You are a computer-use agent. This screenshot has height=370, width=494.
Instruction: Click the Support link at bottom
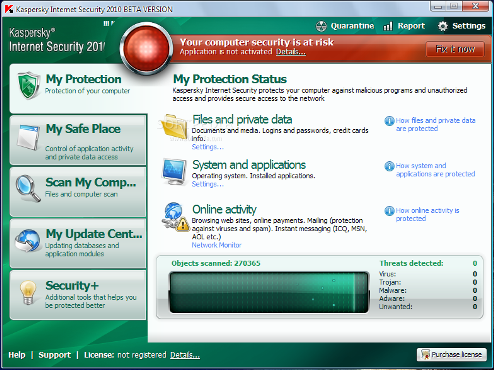[x=55, y=355]
